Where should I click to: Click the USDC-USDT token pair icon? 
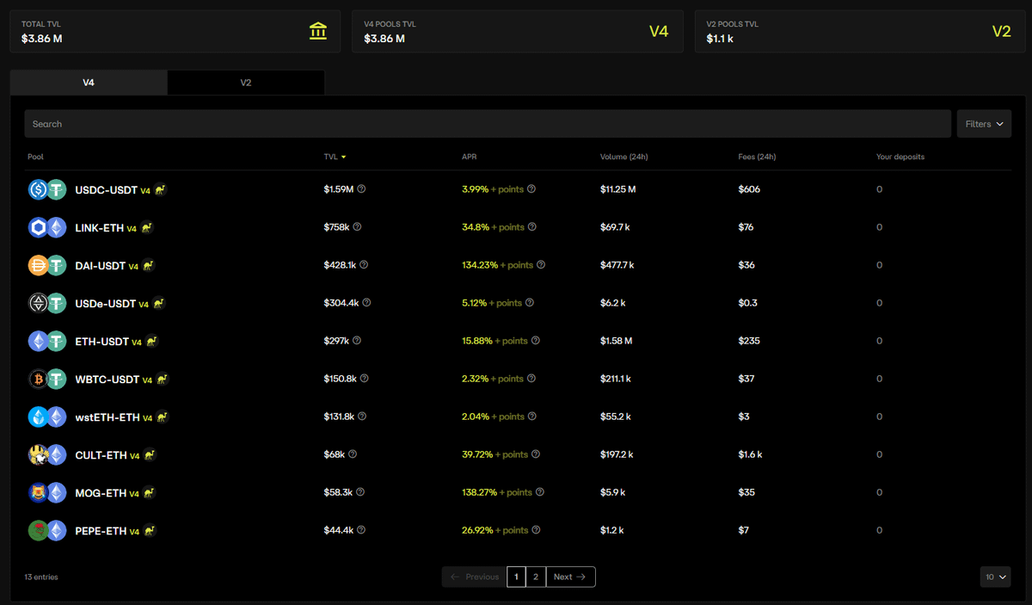(47, 190)
